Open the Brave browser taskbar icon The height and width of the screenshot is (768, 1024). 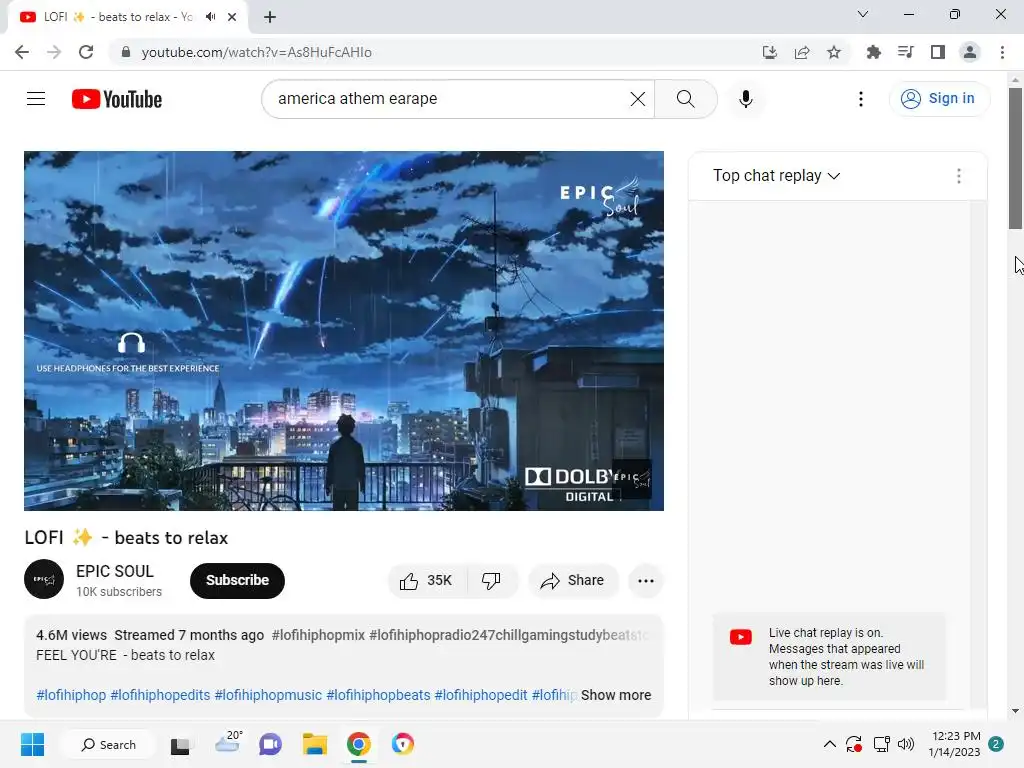coord(403,744)
